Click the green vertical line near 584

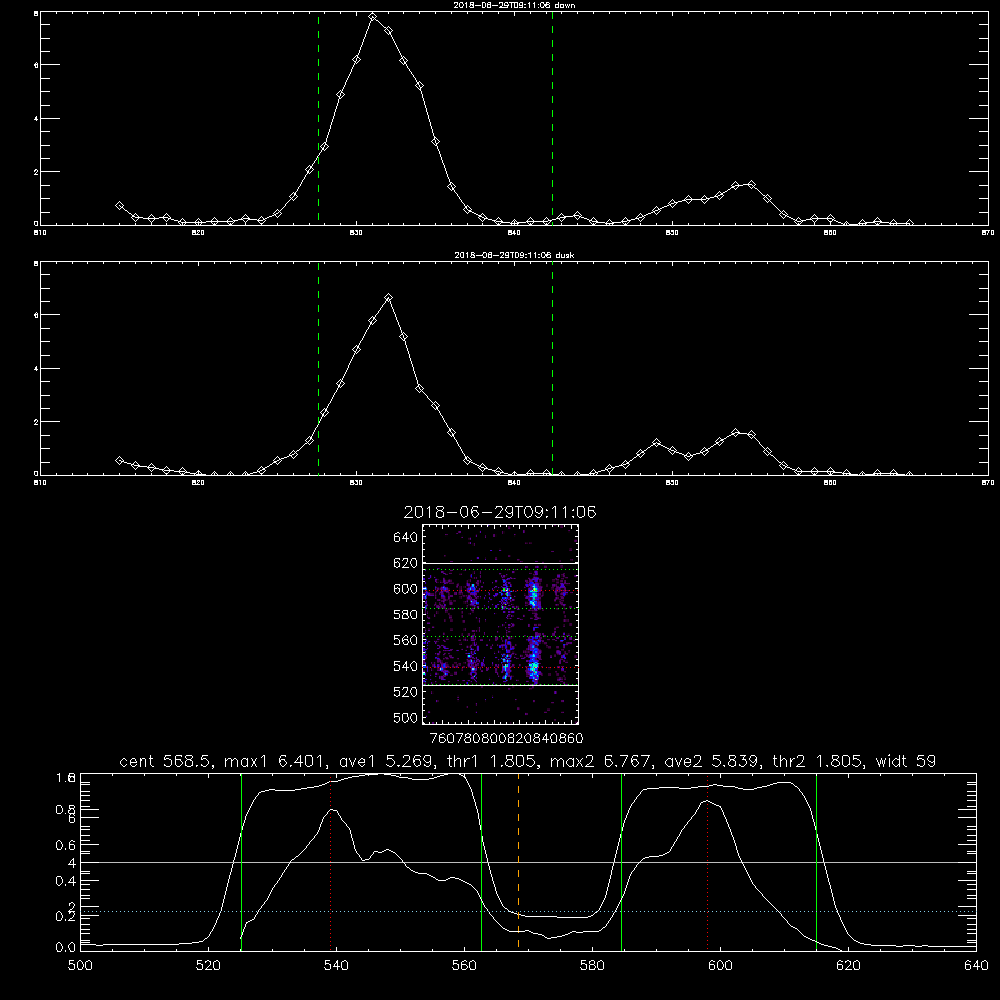pyautogui.click(x=621, y=861)
